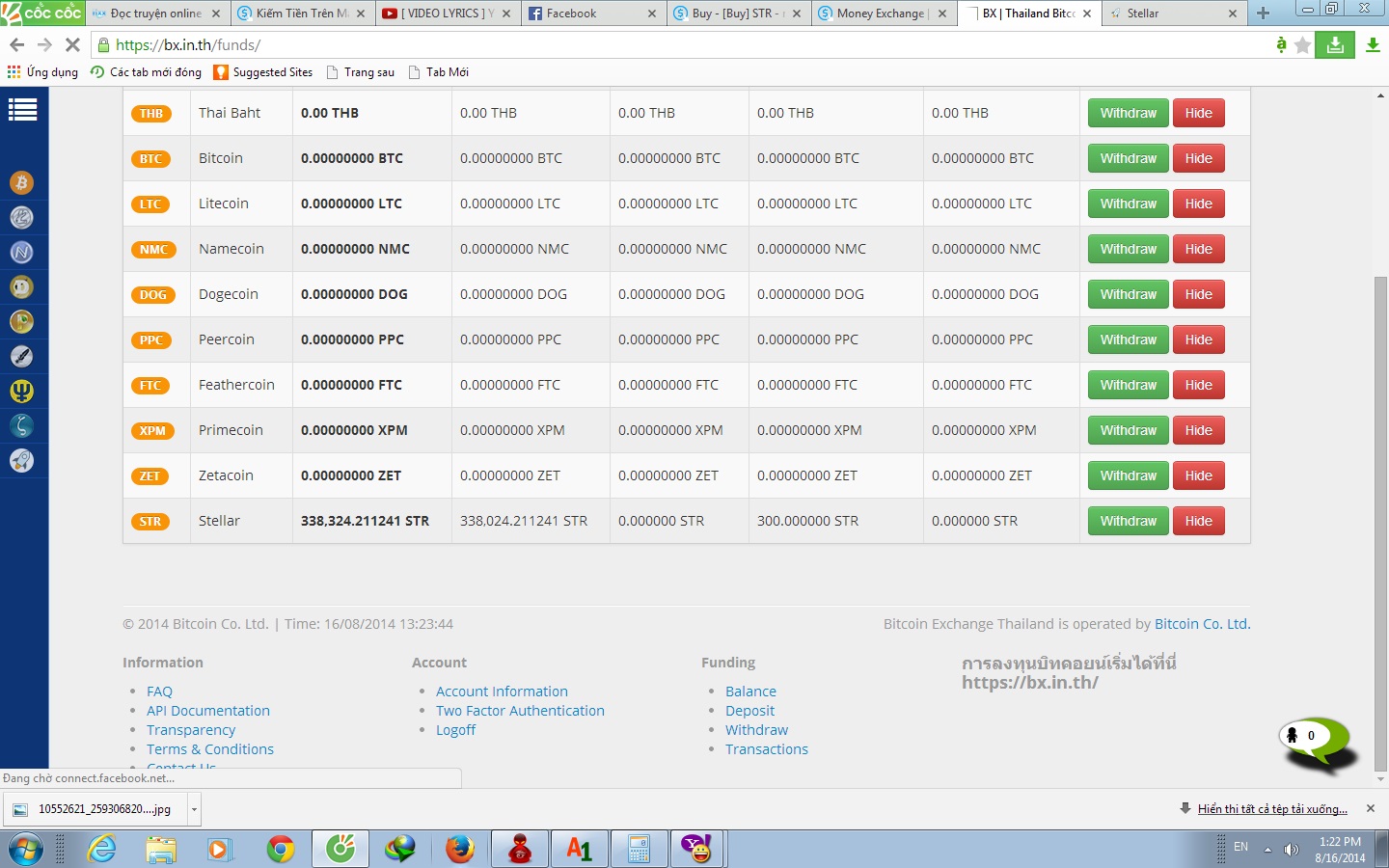1389x868 pixels.
Task: Open the chat bubble widget
Action: [x=1316, y=743]
